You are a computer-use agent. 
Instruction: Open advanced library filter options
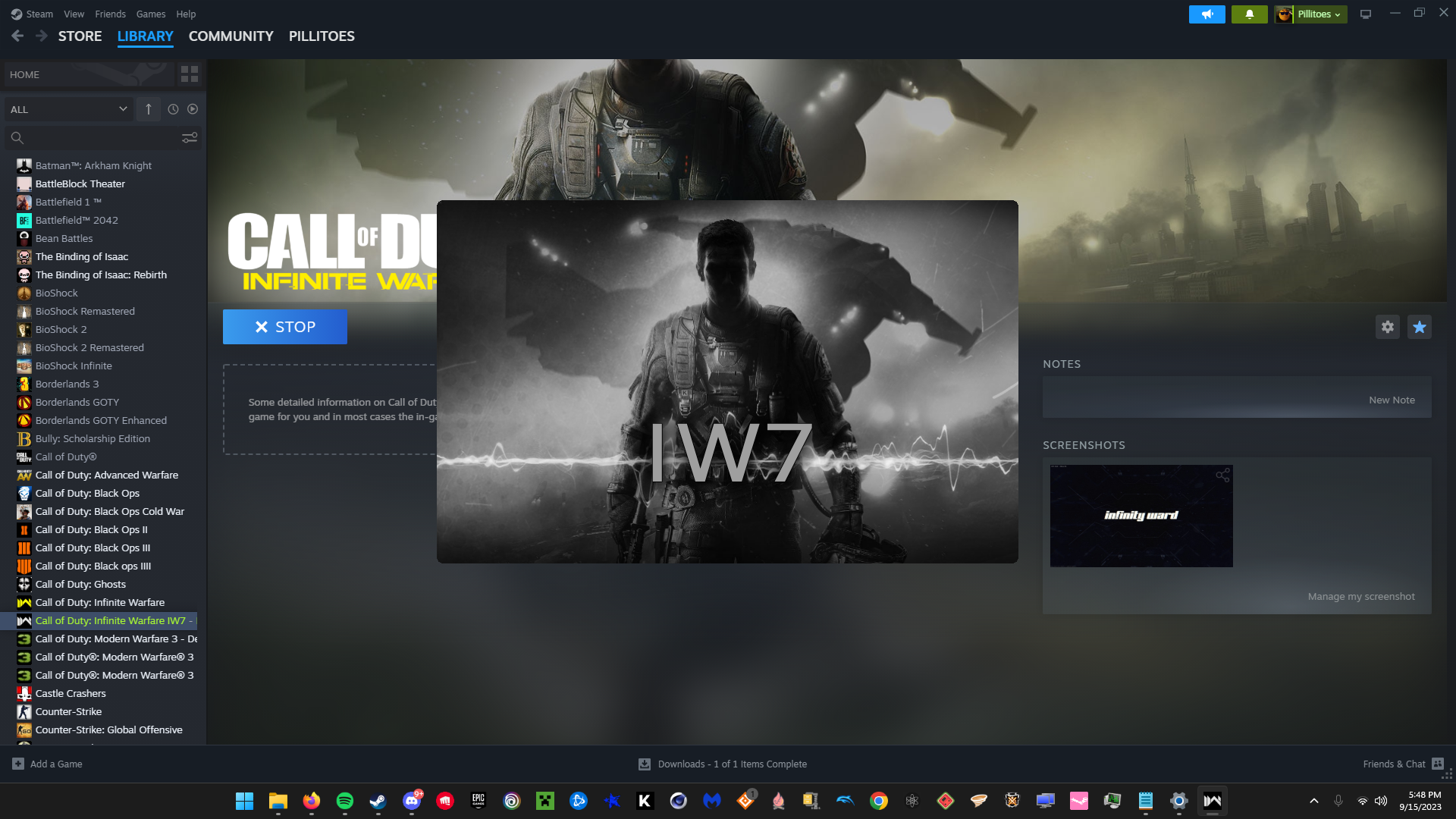coord(190,137)
